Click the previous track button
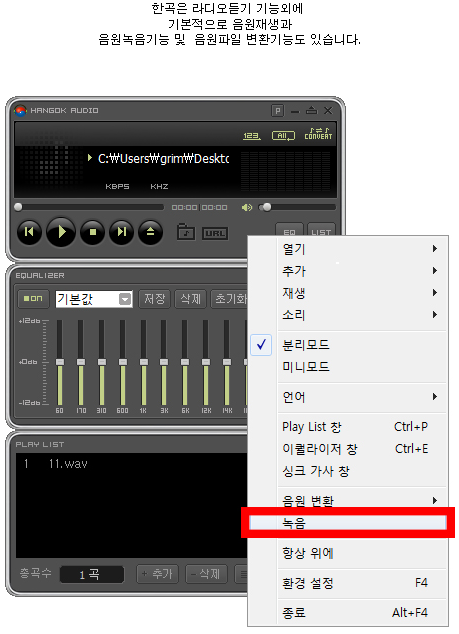The image size is (459, 634). pos(29,232)
